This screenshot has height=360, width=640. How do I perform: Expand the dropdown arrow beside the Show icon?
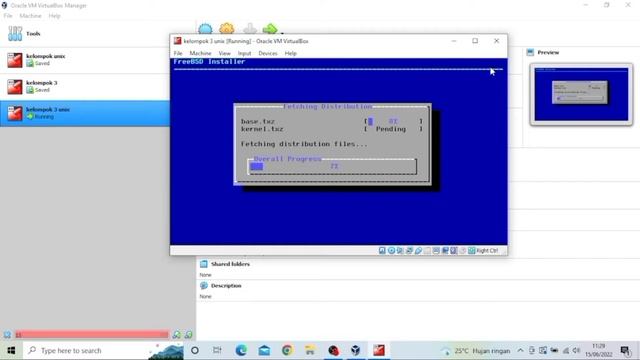(282, 32)
